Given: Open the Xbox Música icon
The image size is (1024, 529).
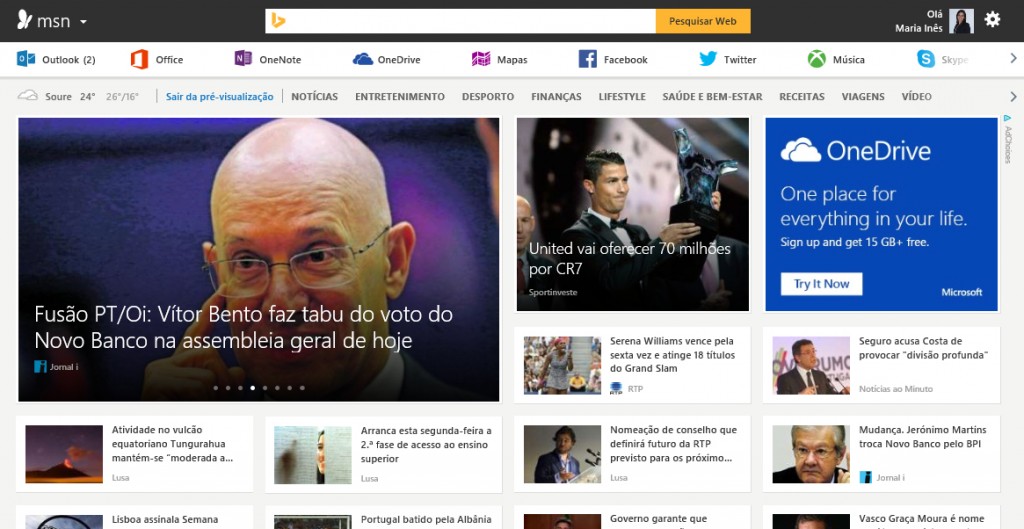Looking at the screenshot, I should click(816, 59).
